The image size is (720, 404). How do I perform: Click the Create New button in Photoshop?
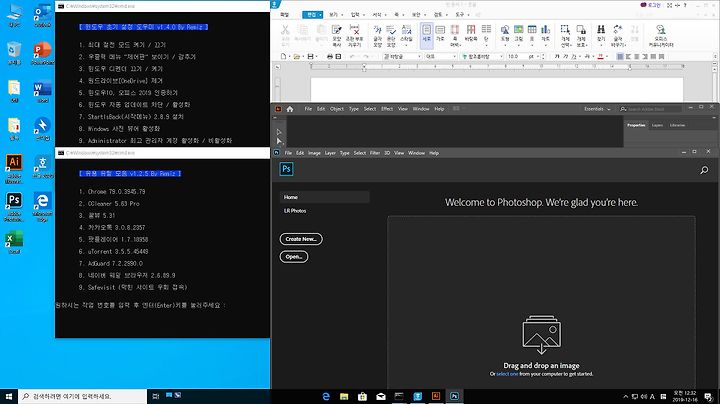point(301,239)
